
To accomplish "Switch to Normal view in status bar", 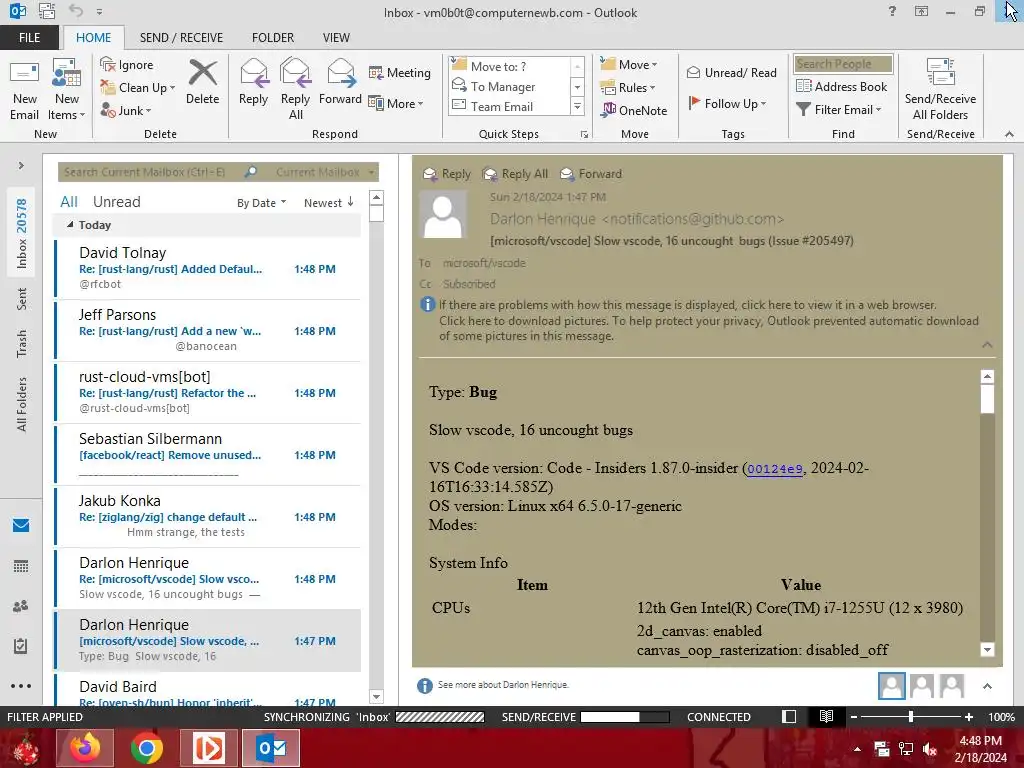I will tap(789, 716).
